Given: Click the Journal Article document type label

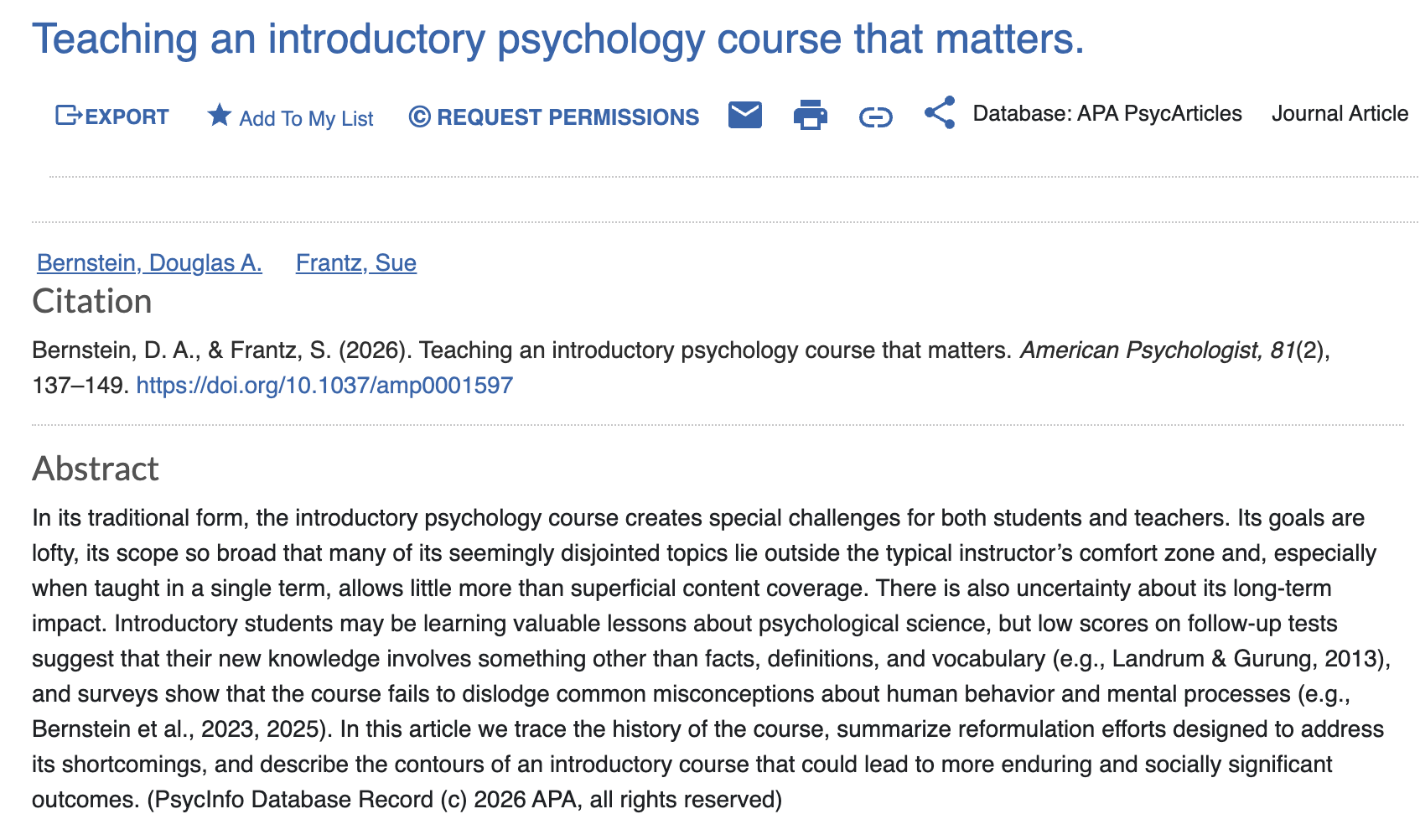Looking at the screenshot, I should 1339,114.
